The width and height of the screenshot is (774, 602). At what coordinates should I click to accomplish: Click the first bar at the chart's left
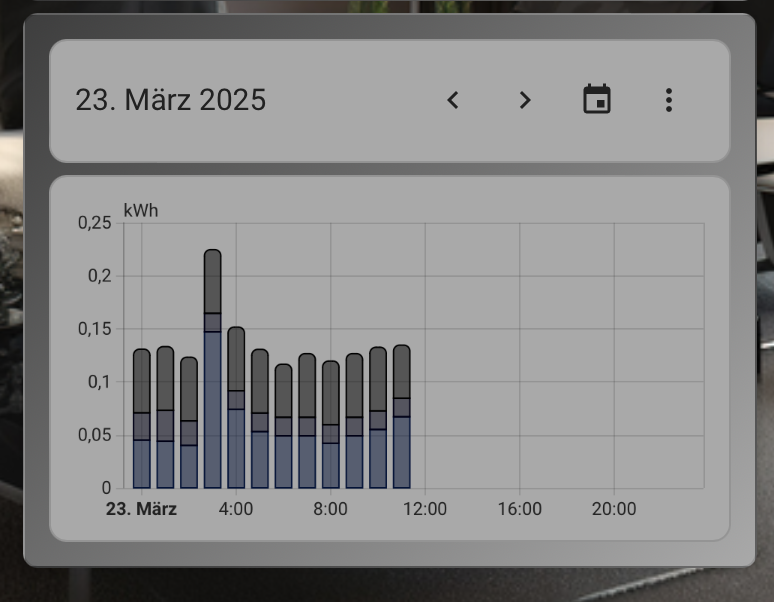click(x=141, y=420)
